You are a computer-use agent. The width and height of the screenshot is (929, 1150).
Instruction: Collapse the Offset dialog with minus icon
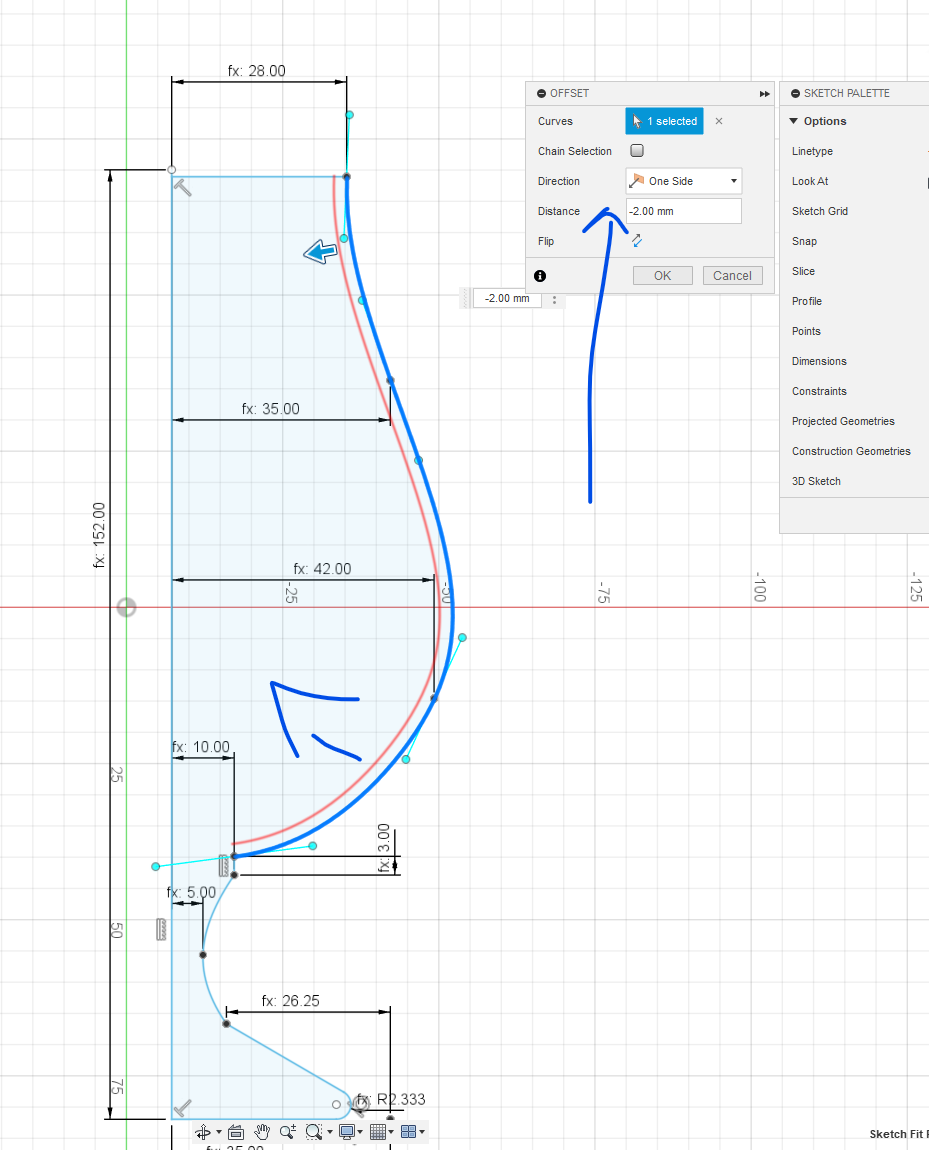pyautogui.click(x=541, y=93)
